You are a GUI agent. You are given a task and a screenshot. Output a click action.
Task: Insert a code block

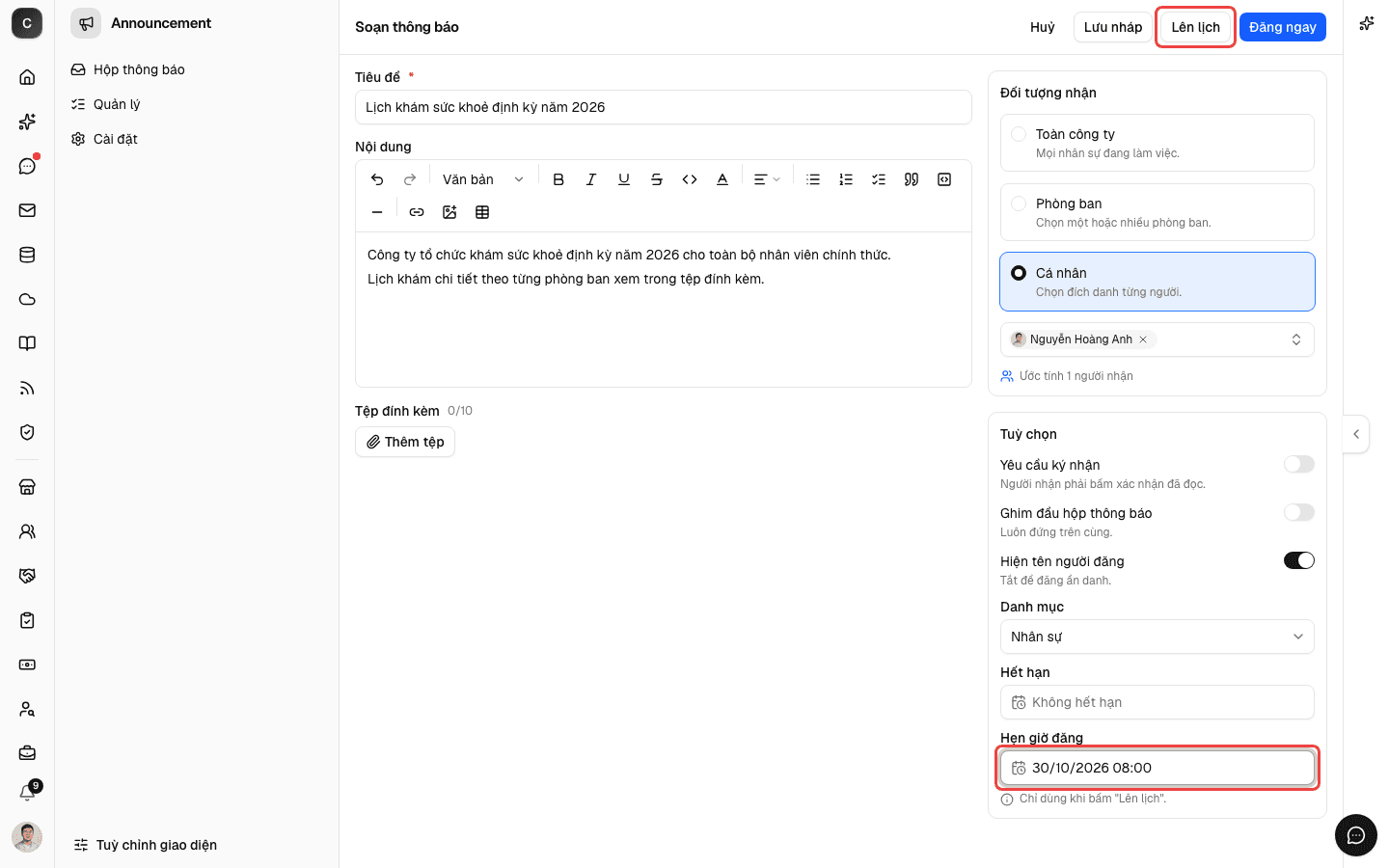click(944, 179)
